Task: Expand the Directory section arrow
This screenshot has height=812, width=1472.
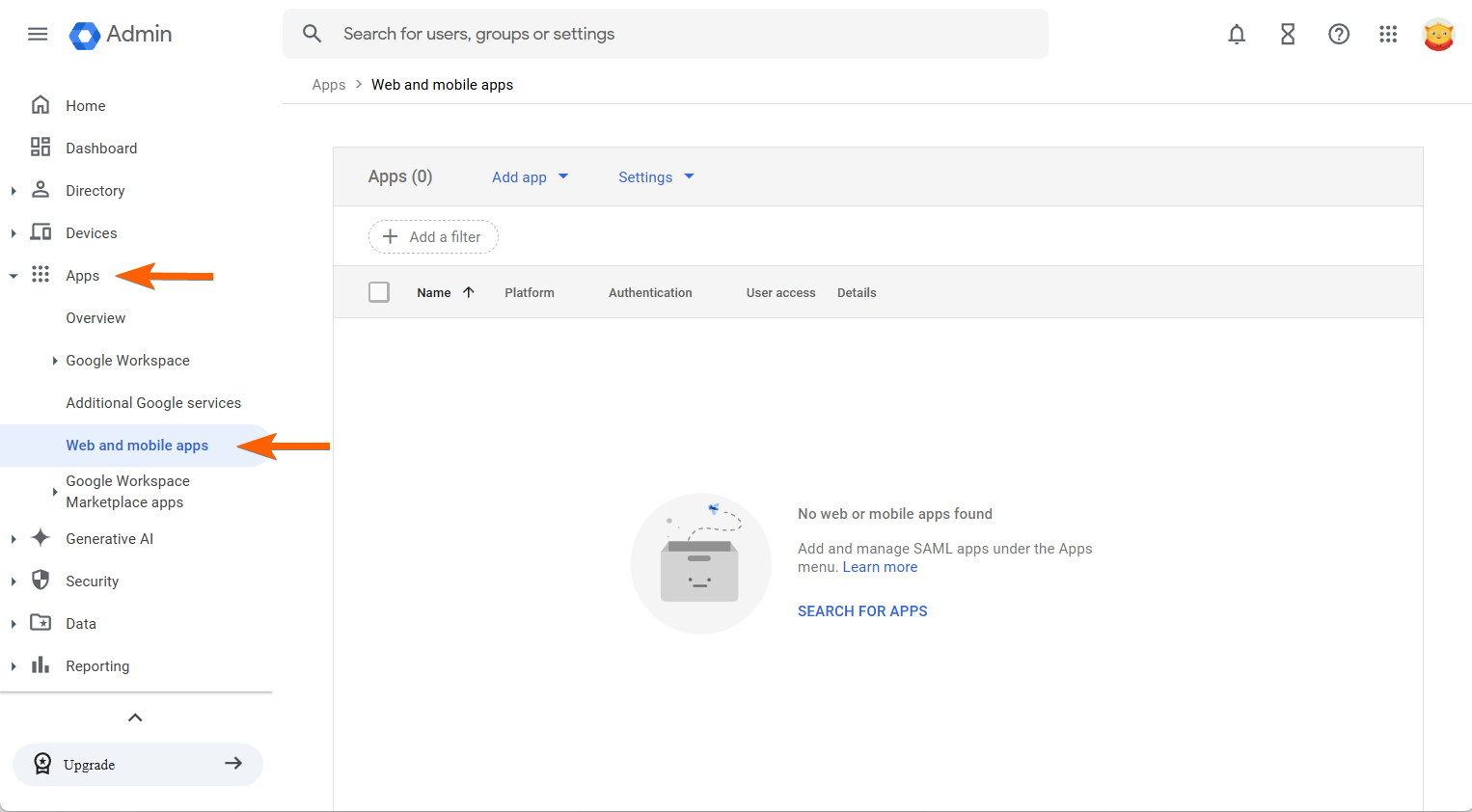Action: click(14, 191)
